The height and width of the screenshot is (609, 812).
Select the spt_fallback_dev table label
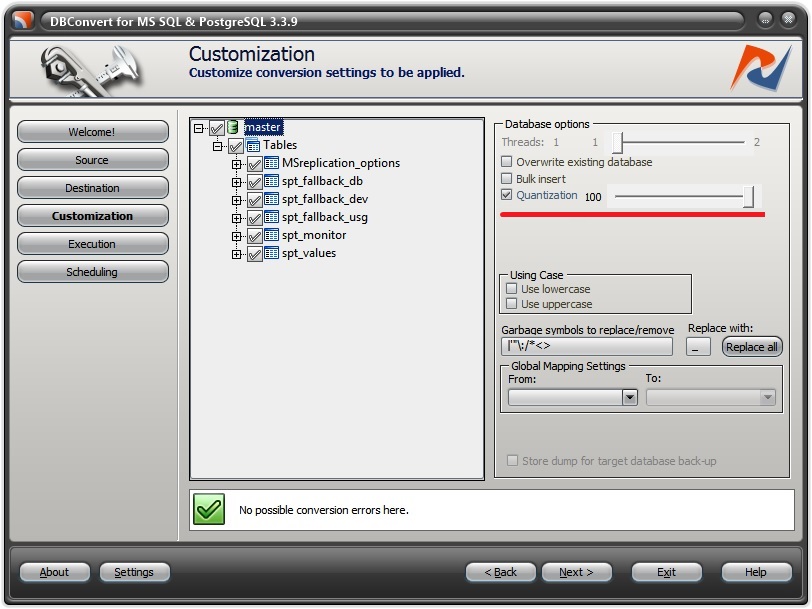(x=325, y=199)
